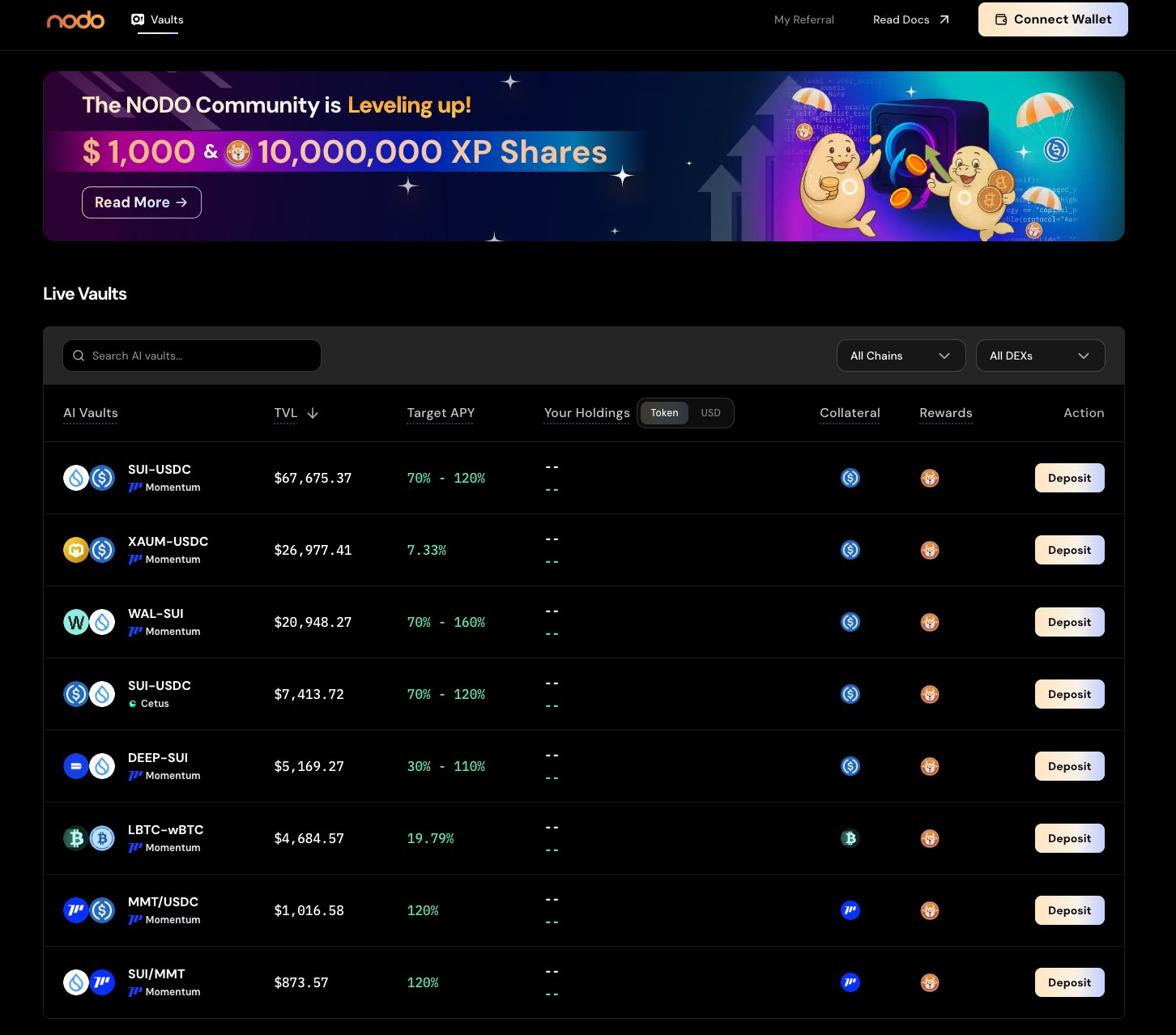
Task: Click the SUI-USDC Momentum pair icon
Action: (x=89, y=478)
